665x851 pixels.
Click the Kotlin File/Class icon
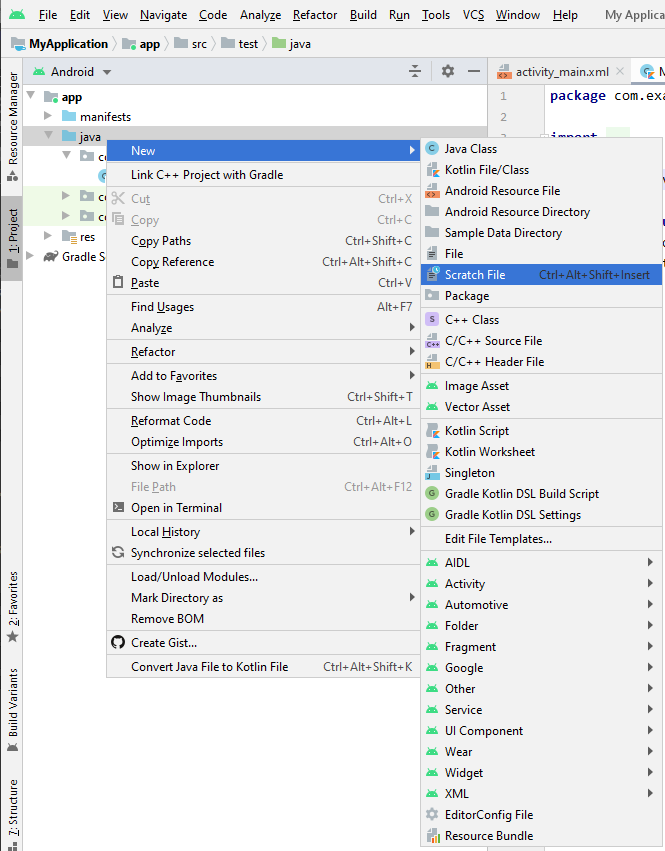click(432, 170)
